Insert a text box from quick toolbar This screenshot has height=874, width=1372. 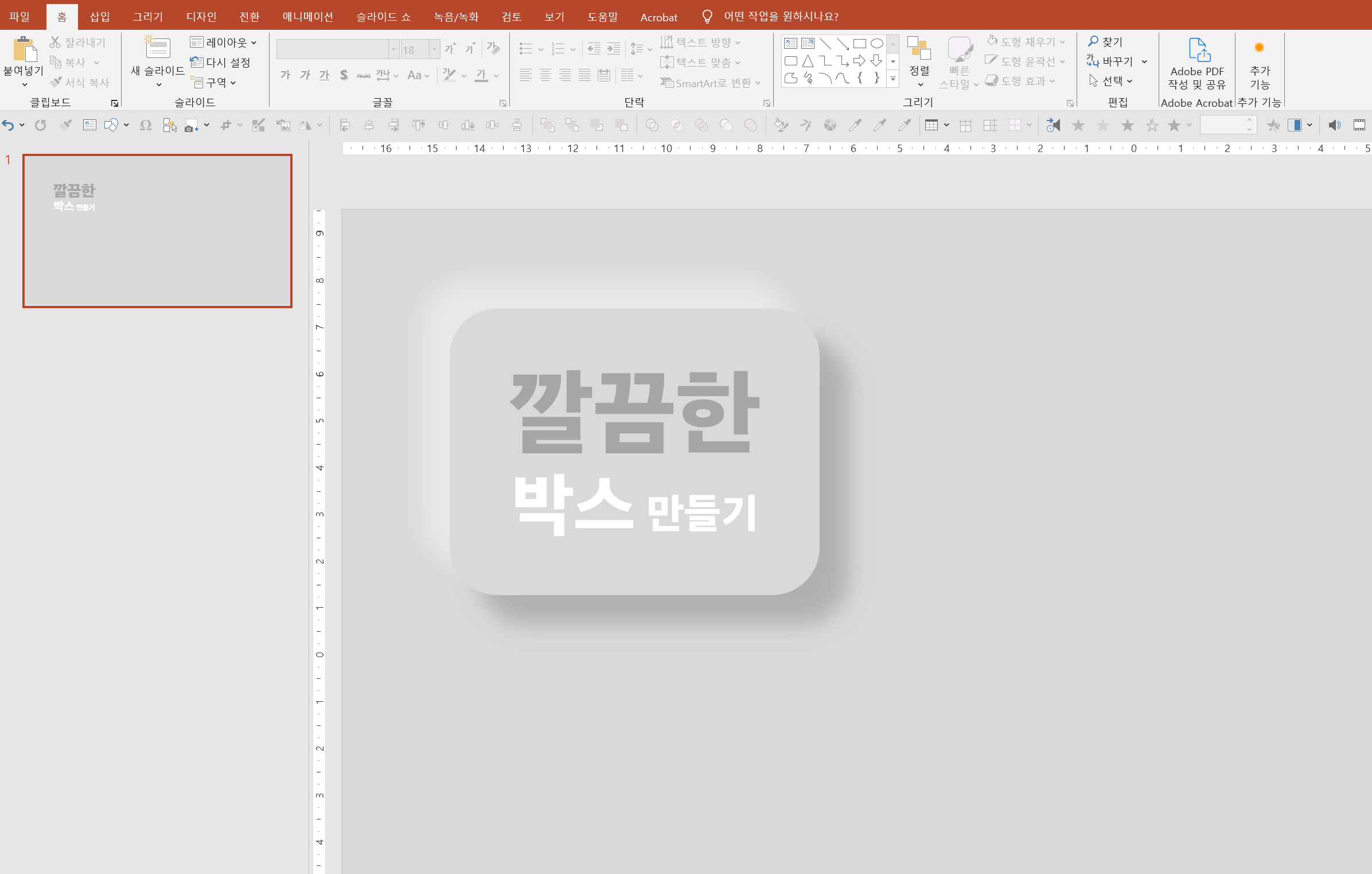pos(89,125)
